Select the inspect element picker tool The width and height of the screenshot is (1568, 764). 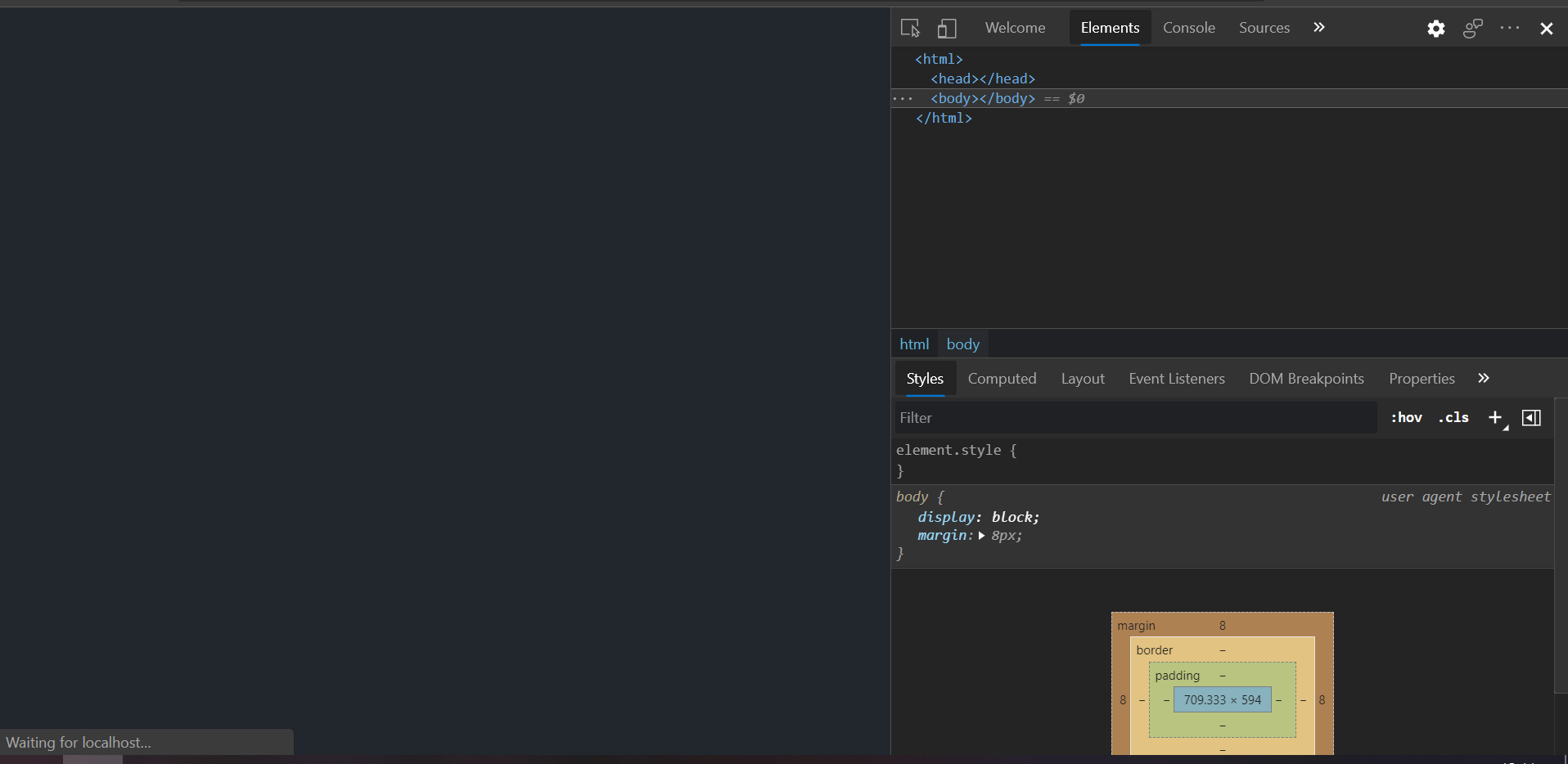pos(911,28)
